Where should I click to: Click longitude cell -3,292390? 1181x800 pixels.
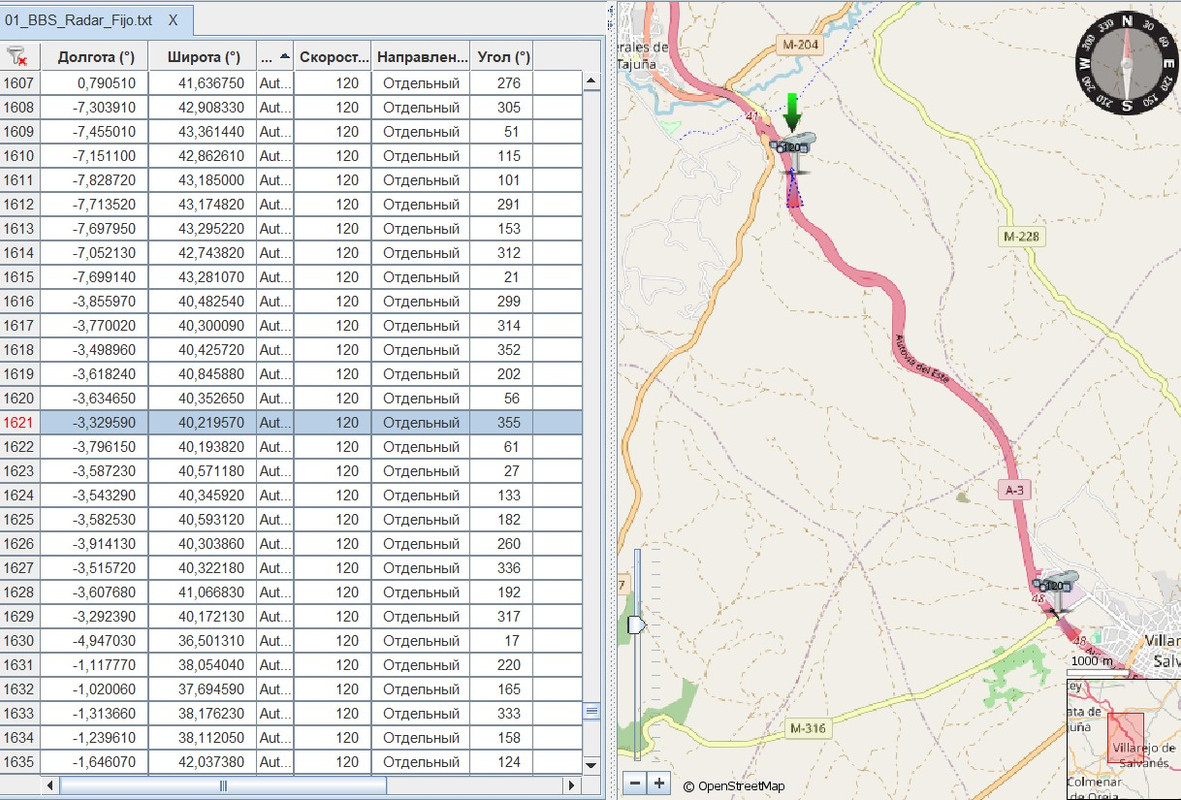[95, 617]
